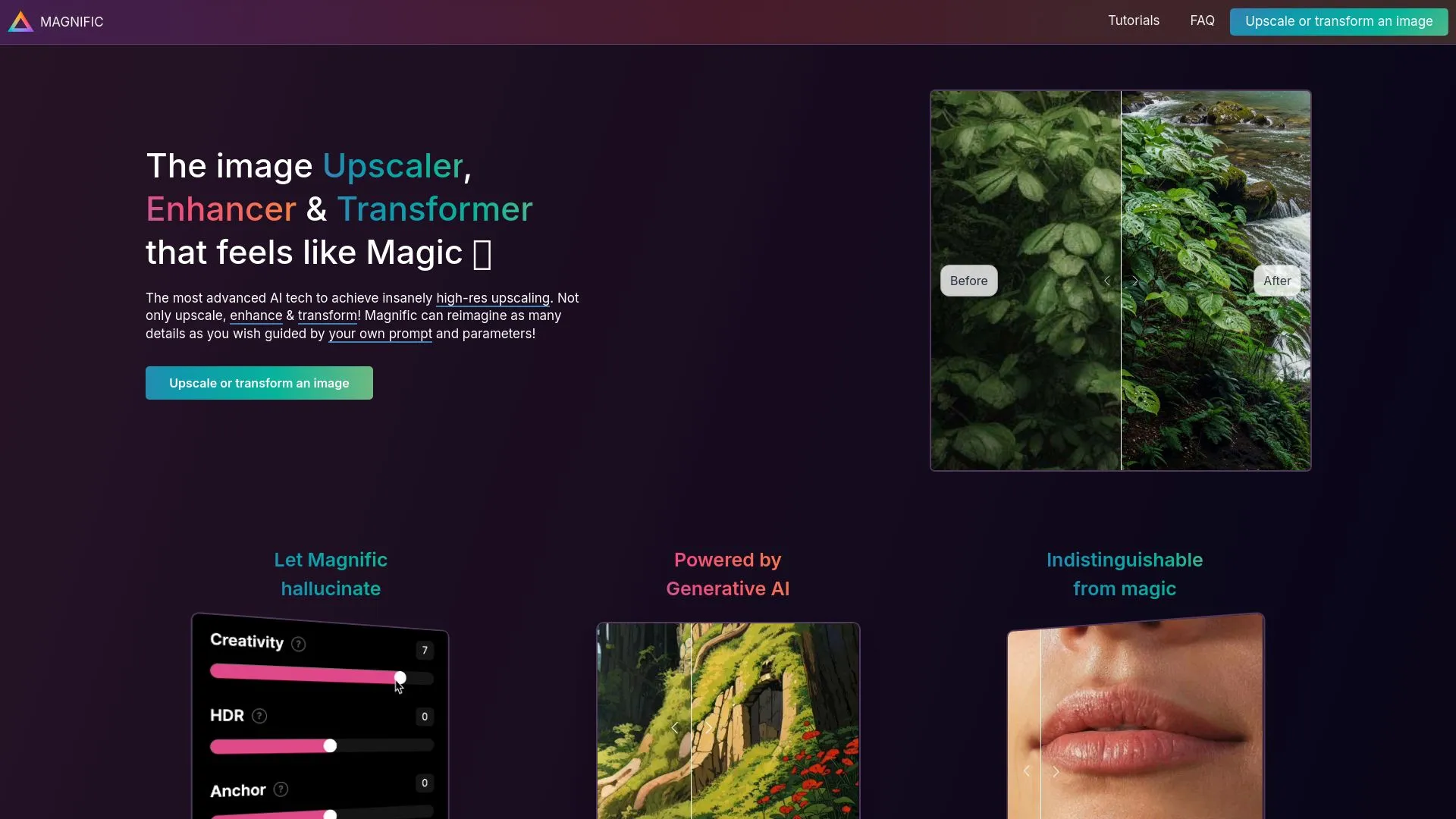The image size is (1456, 819).
Task: Adjust the Creativity slider handle
Action: 400,677
